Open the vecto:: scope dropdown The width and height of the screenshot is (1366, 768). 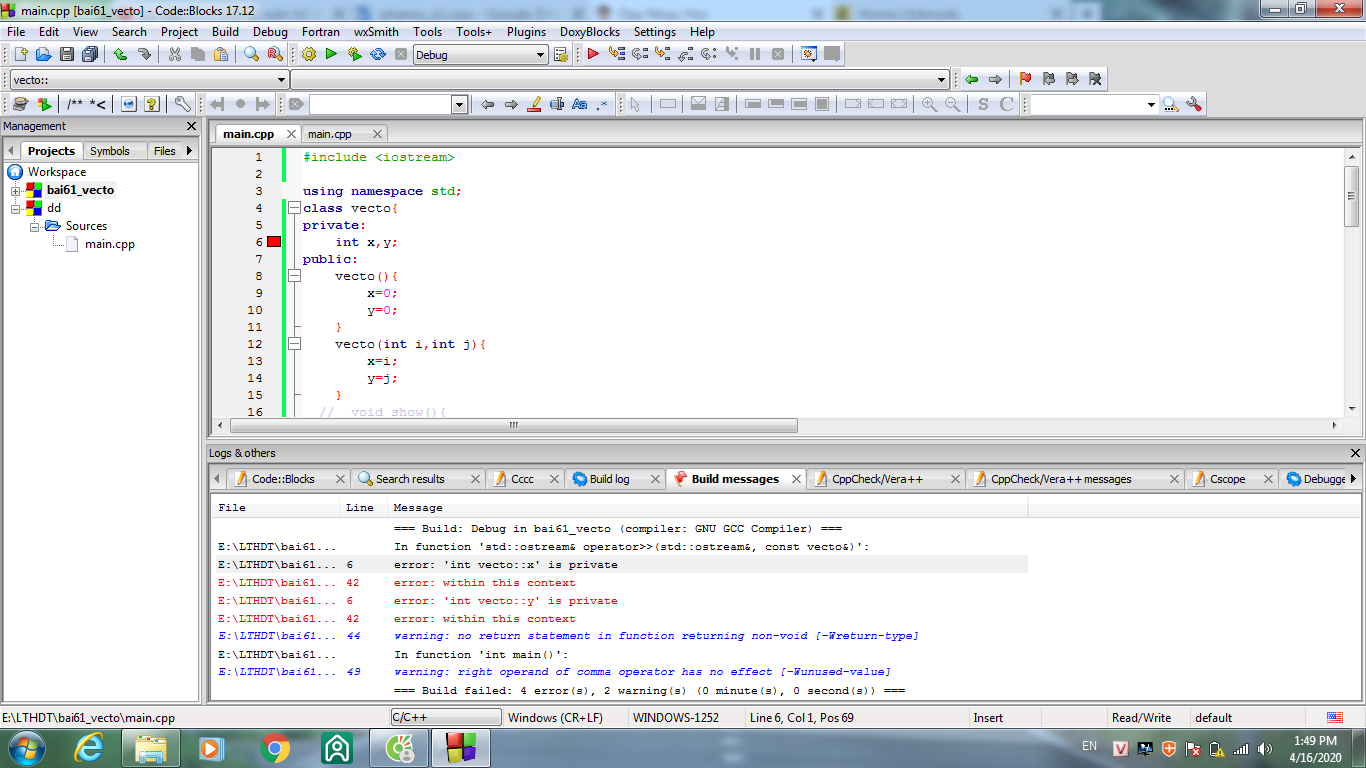pos(281,79)
